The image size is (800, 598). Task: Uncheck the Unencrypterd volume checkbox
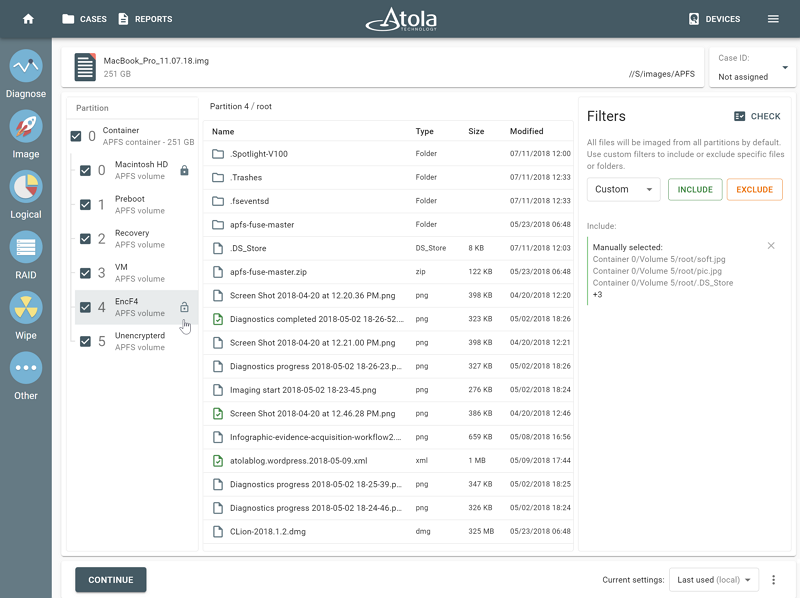[85, 341]
